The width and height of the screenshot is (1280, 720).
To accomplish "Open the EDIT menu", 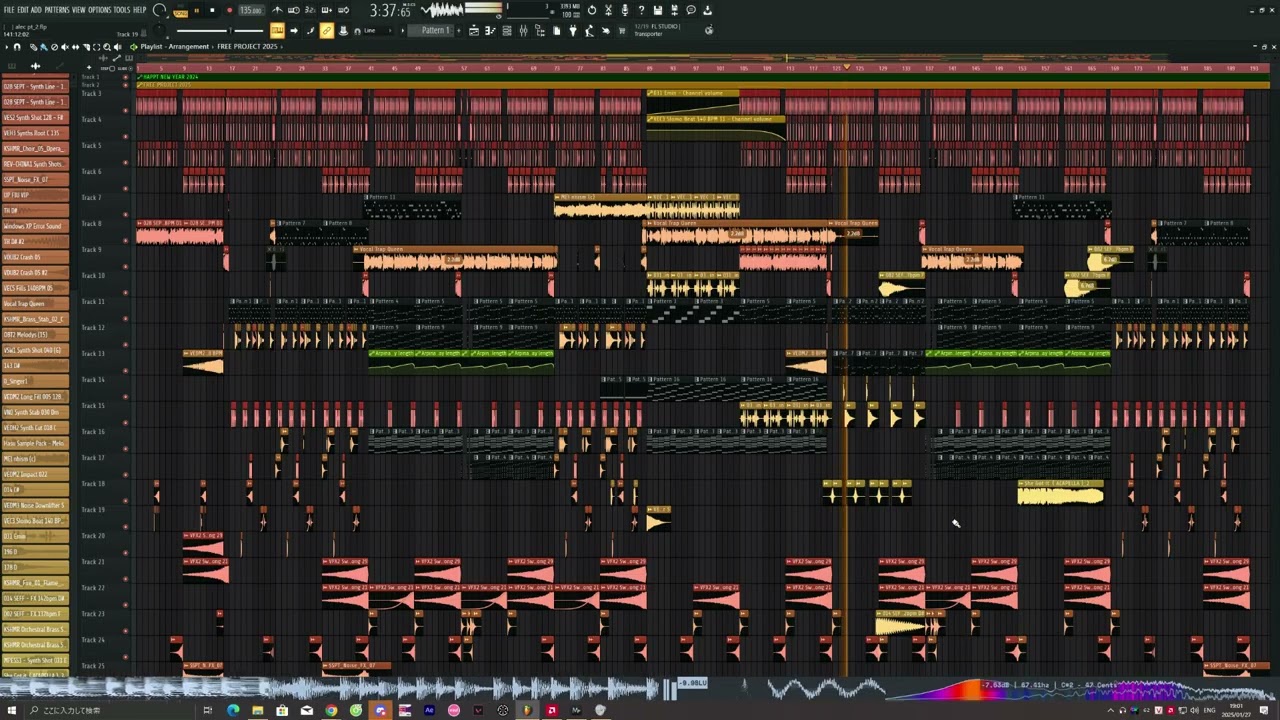I will click(23, 10).
